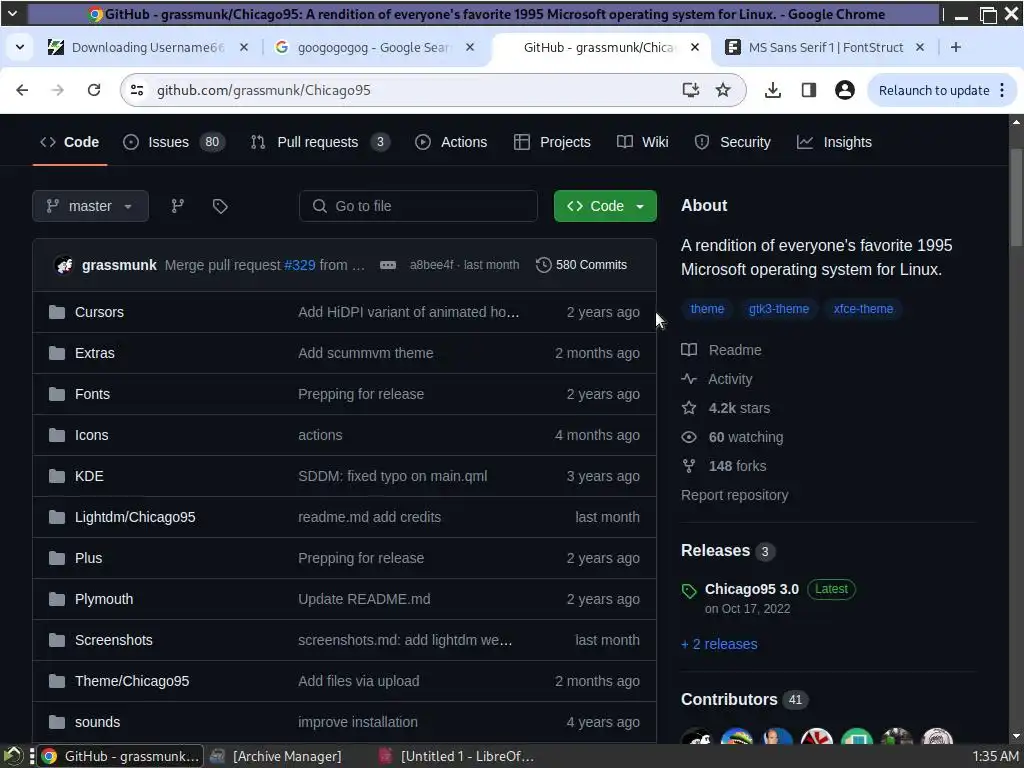Open the Actions tab

pos(451,142)
